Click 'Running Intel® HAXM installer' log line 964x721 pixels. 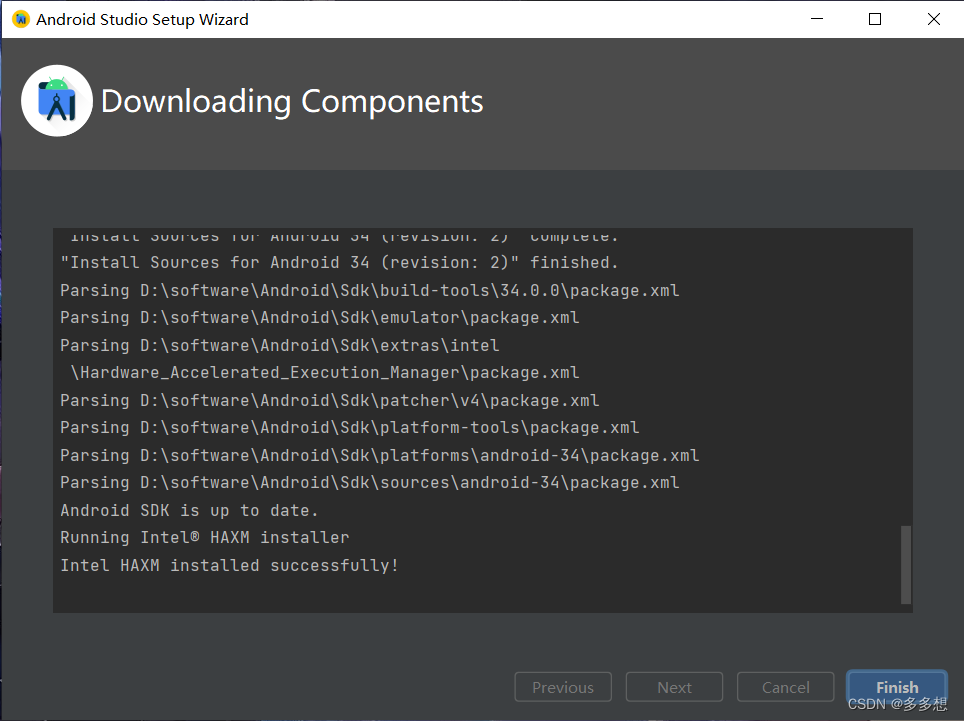(205, 537)
